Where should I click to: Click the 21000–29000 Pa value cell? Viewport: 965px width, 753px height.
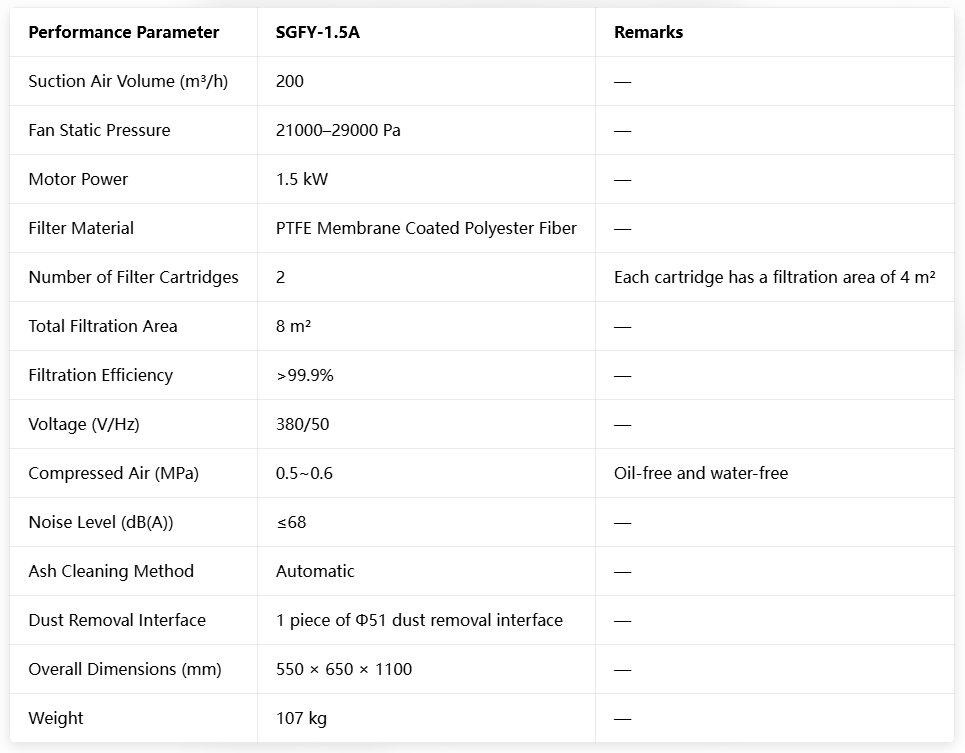click(x=338, y=130)
